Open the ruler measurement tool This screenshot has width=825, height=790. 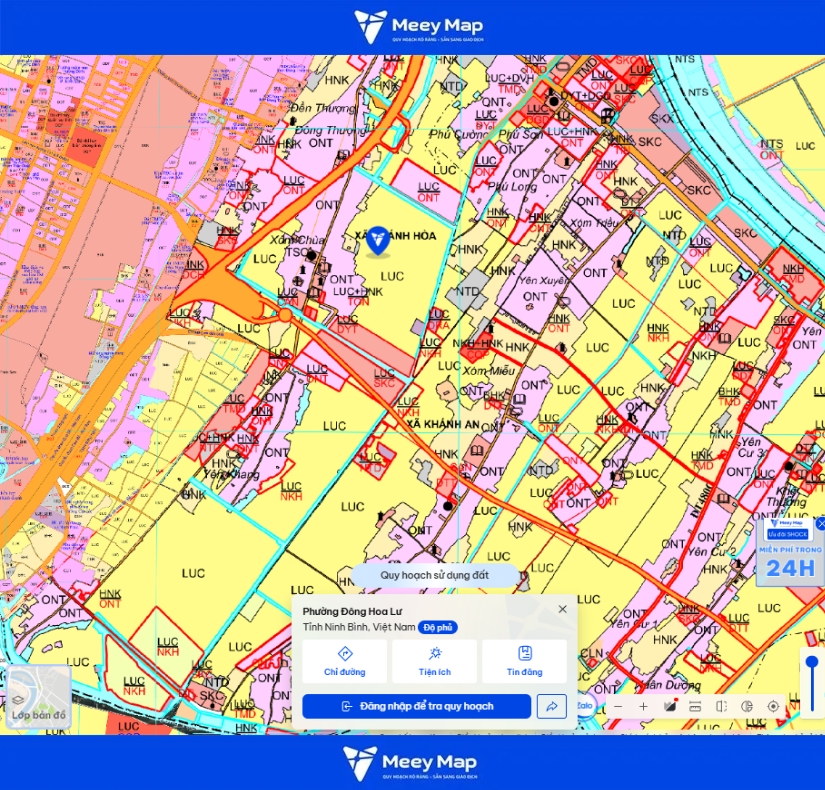point(695,706)
